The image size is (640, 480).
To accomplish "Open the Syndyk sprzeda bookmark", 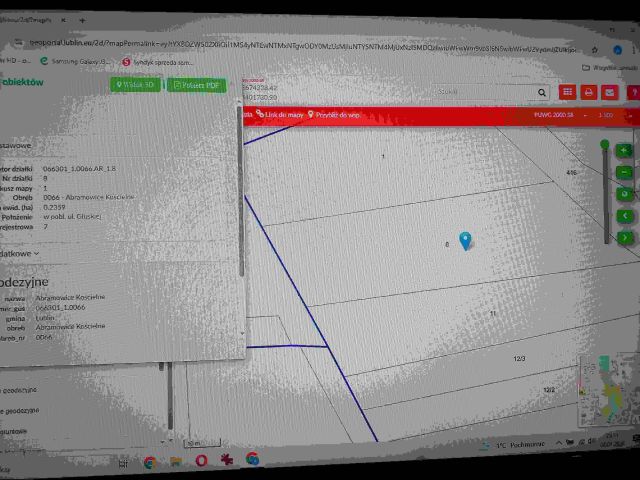I will (x=158, y=62).
